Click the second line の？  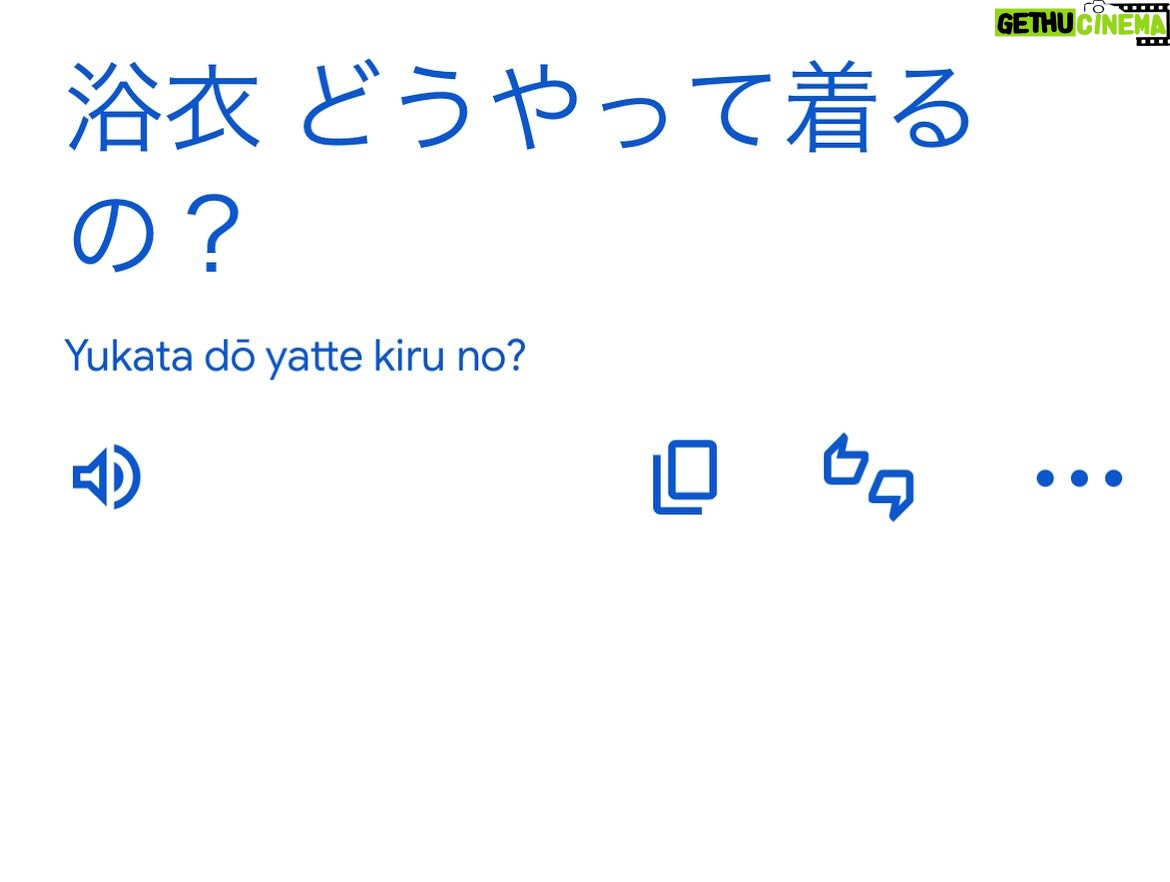pyautogui.click(x=155, y=234)
